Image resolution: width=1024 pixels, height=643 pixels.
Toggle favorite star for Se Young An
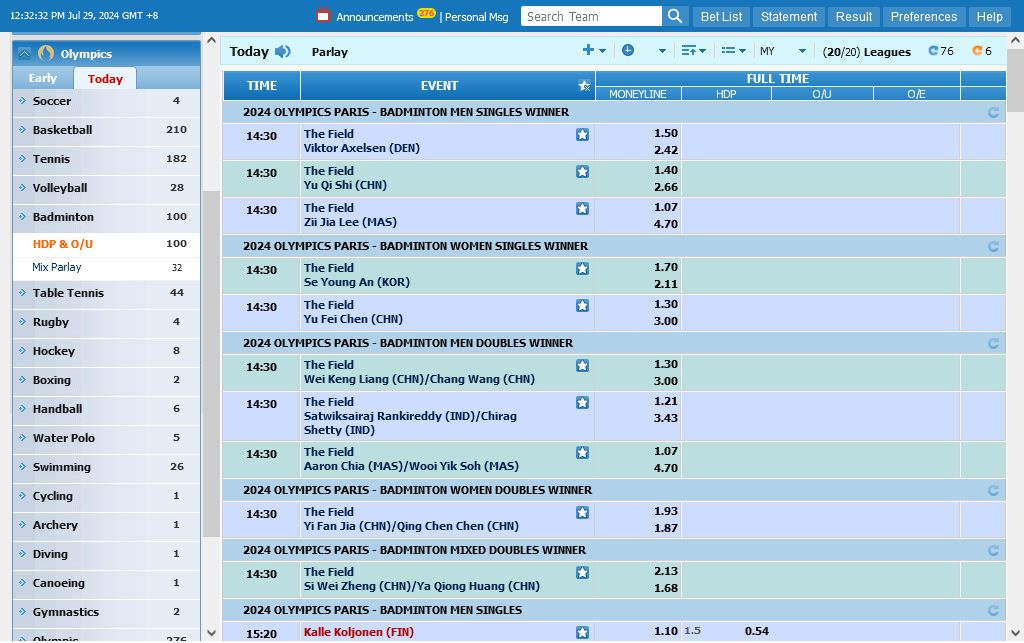click(x=582, y=269)
